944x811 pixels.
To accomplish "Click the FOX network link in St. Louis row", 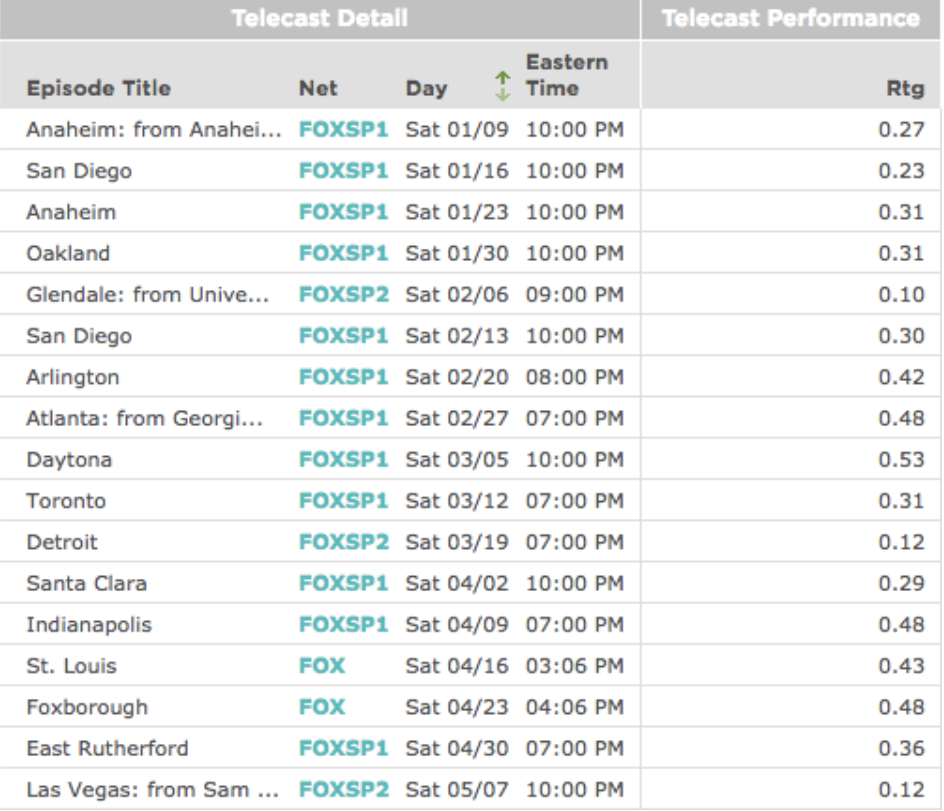I will coord(321,666).
